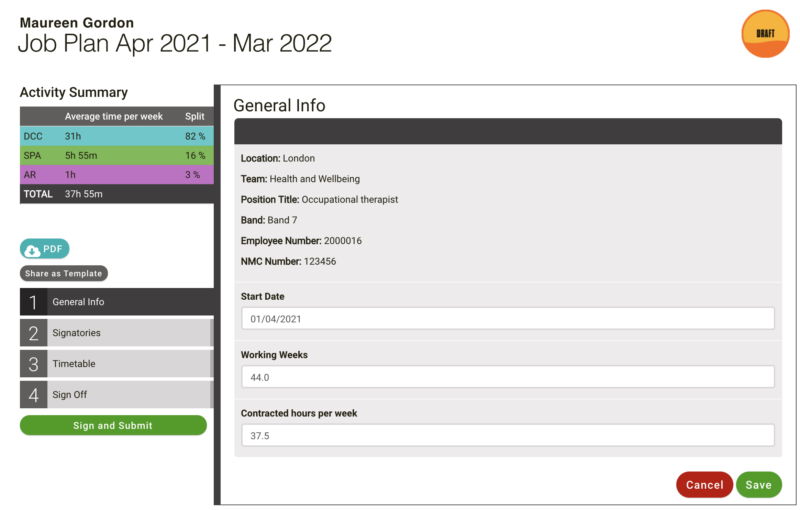Click the TOTAL 37h 55m row
Viewport: 800px width, 510px height.
click(116, 194)
